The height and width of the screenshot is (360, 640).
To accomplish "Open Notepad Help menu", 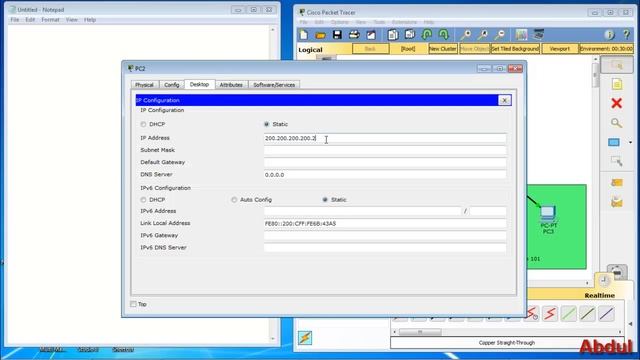I will tap(90, 20).
